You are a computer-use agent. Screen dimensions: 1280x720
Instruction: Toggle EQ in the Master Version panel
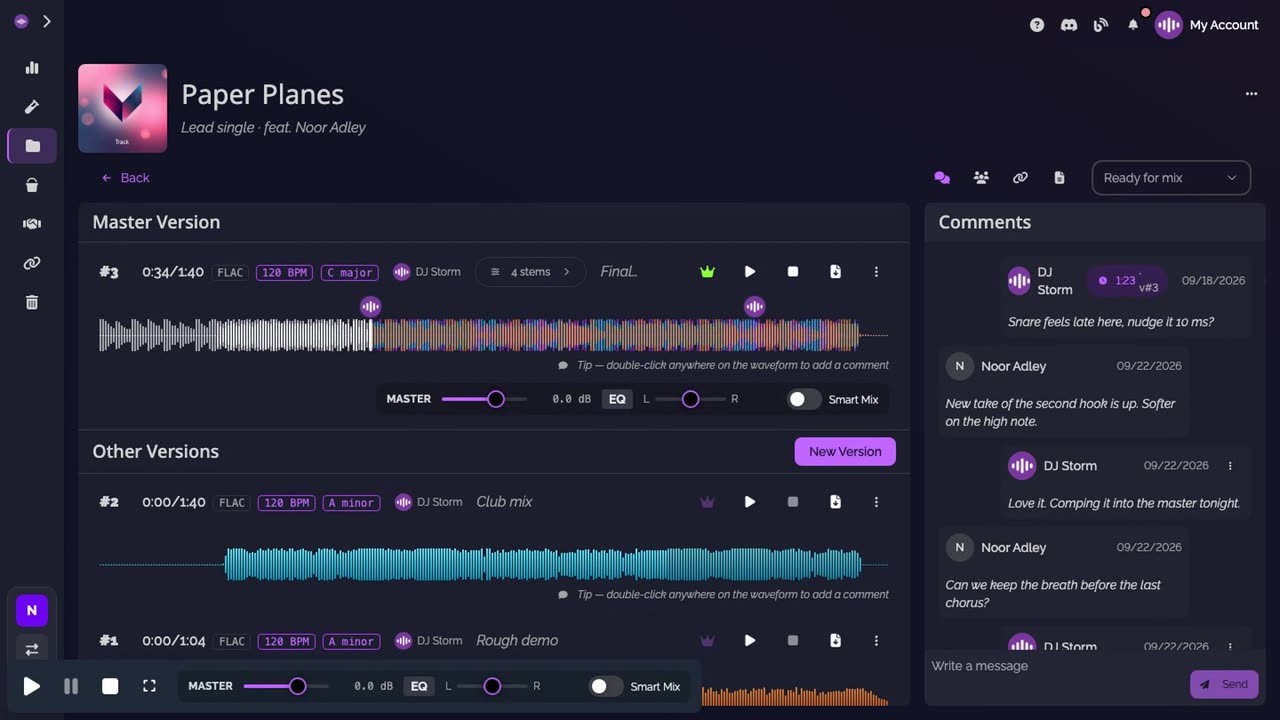(x=617, y=399)
